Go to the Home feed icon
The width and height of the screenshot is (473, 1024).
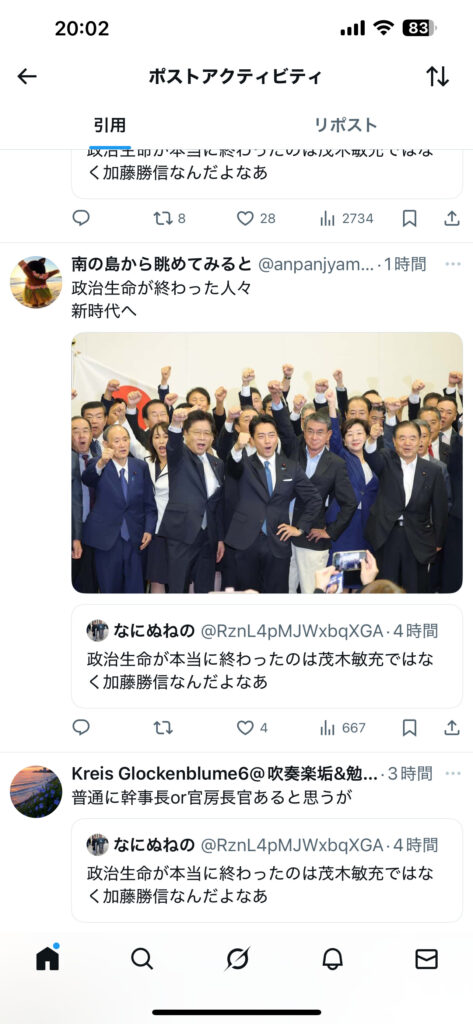coord(48,958)
